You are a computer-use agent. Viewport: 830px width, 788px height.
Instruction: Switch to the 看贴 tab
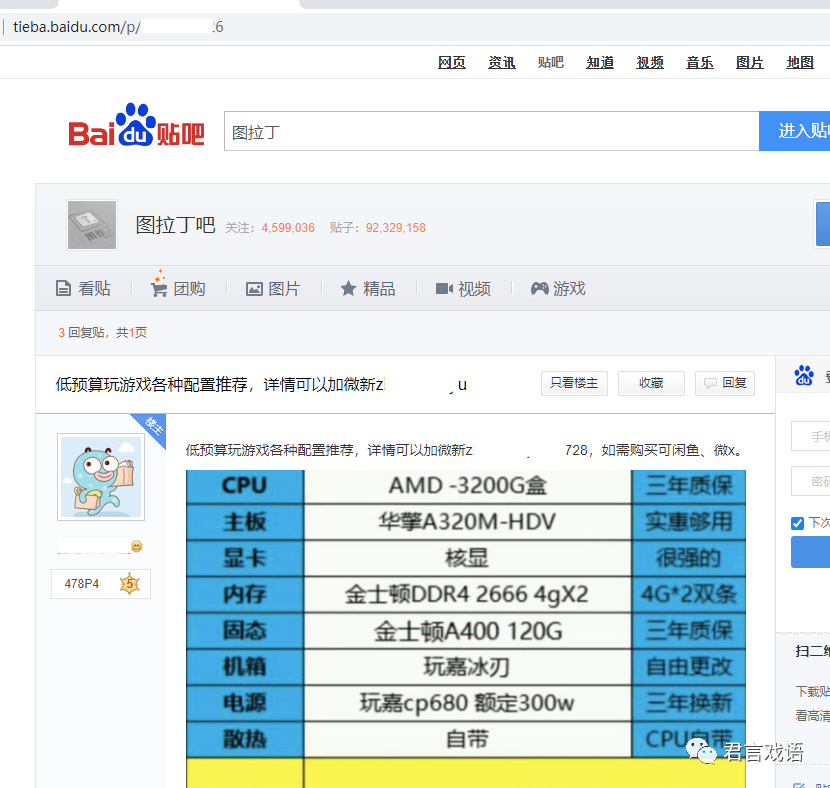(x=84, y=288)
